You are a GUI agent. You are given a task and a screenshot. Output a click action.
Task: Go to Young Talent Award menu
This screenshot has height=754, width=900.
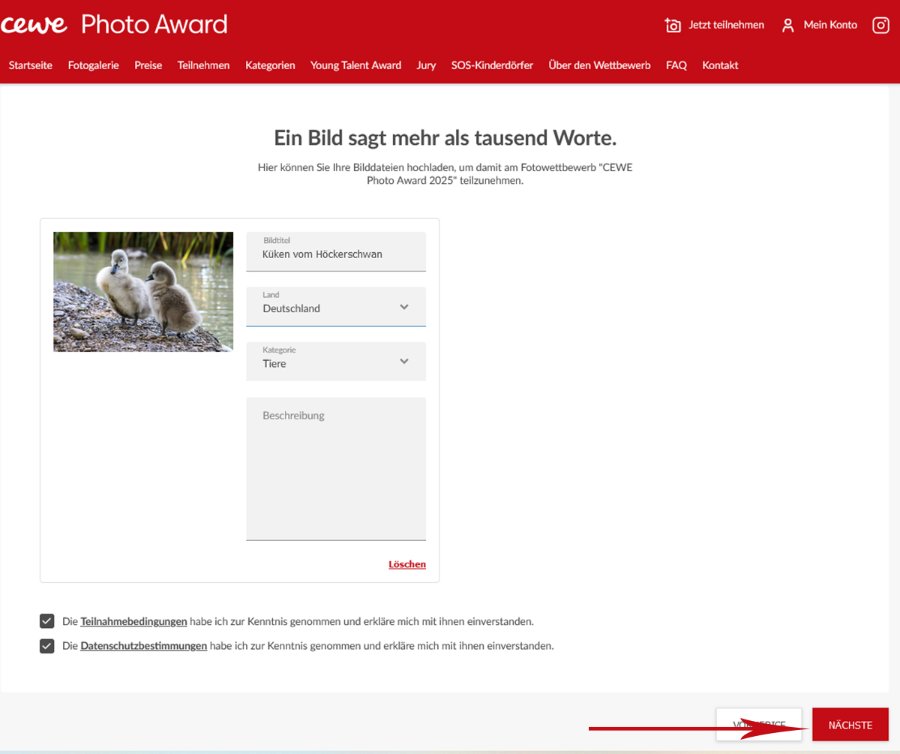(355, 65)
